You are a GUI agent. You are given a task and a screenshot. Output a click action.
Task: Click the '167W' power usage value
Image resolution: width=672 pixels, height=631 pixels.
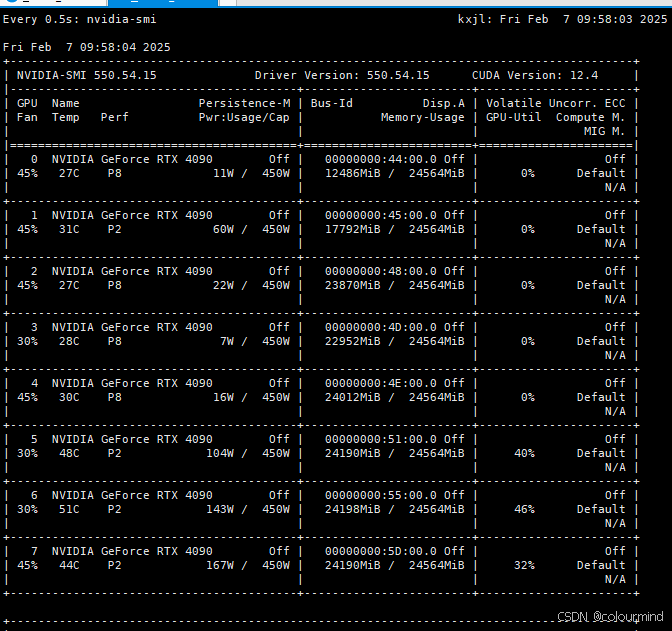(220, 565)
